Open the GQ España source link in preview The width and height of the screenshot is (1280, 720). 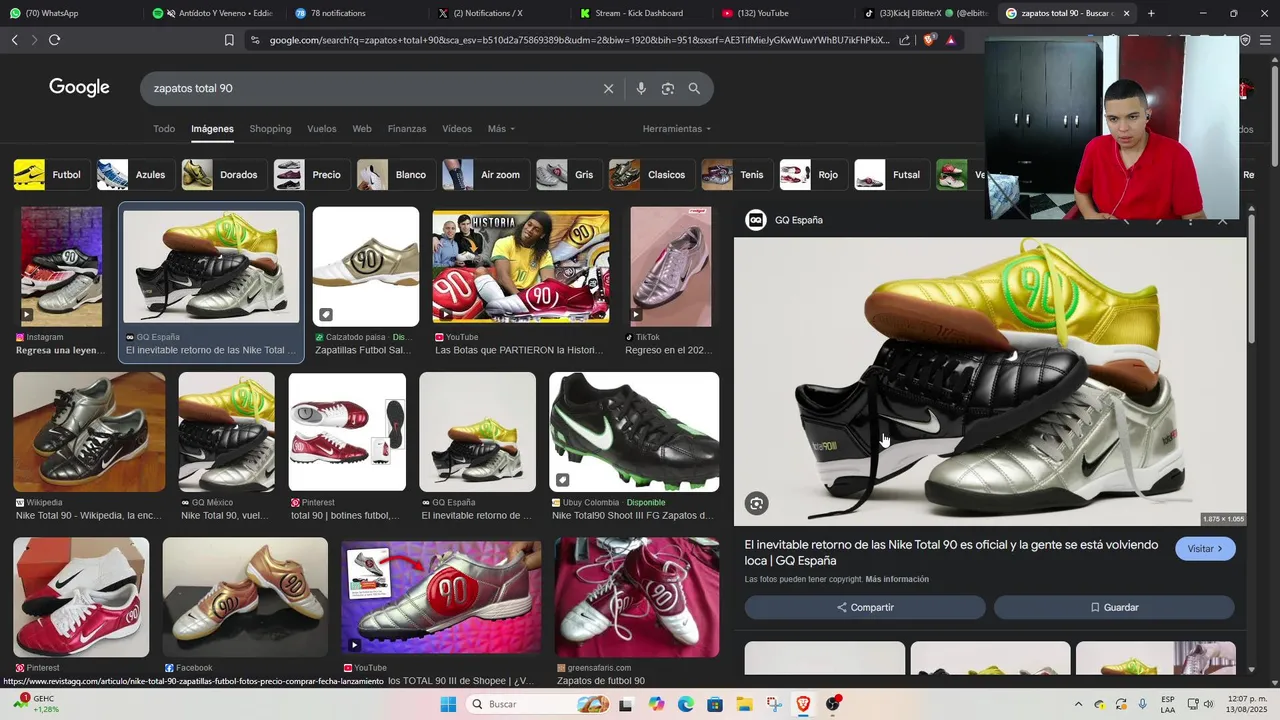point(785,220)
